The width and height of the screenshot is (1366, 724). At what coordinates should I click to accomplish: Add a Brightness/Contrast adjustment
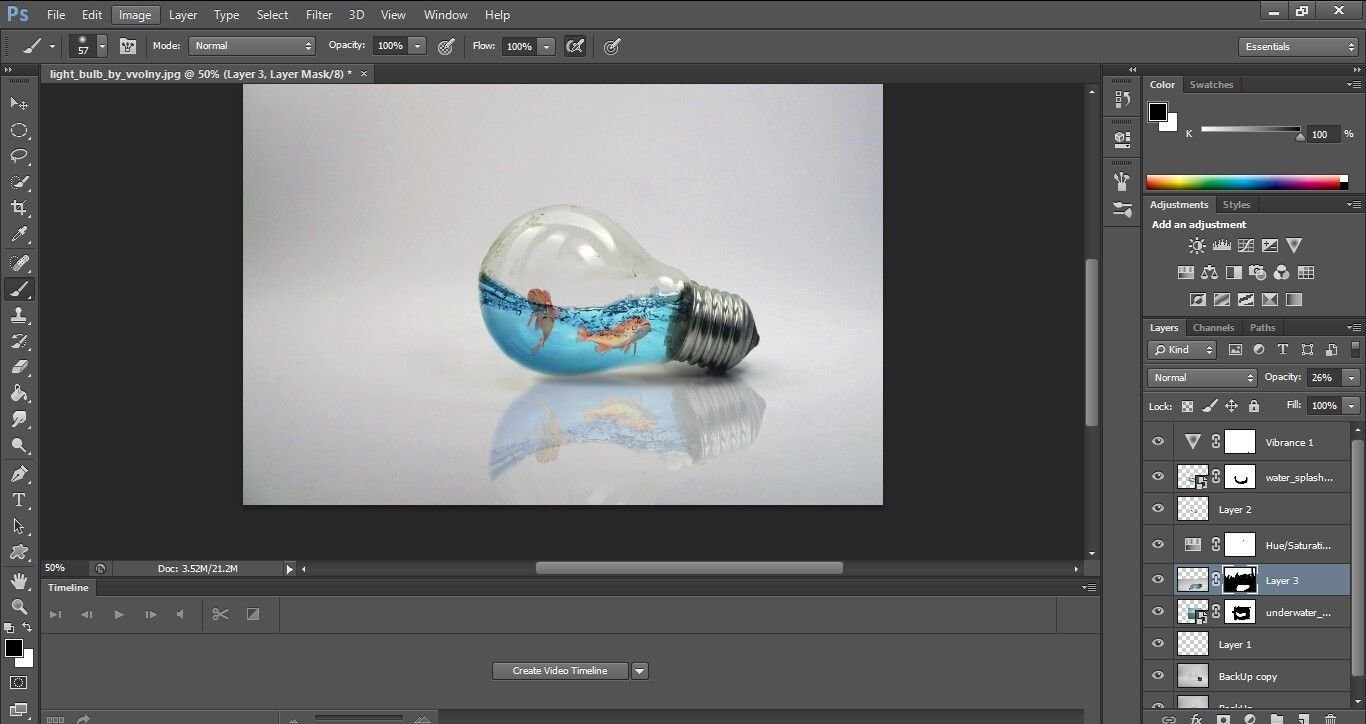[1197, 245]
